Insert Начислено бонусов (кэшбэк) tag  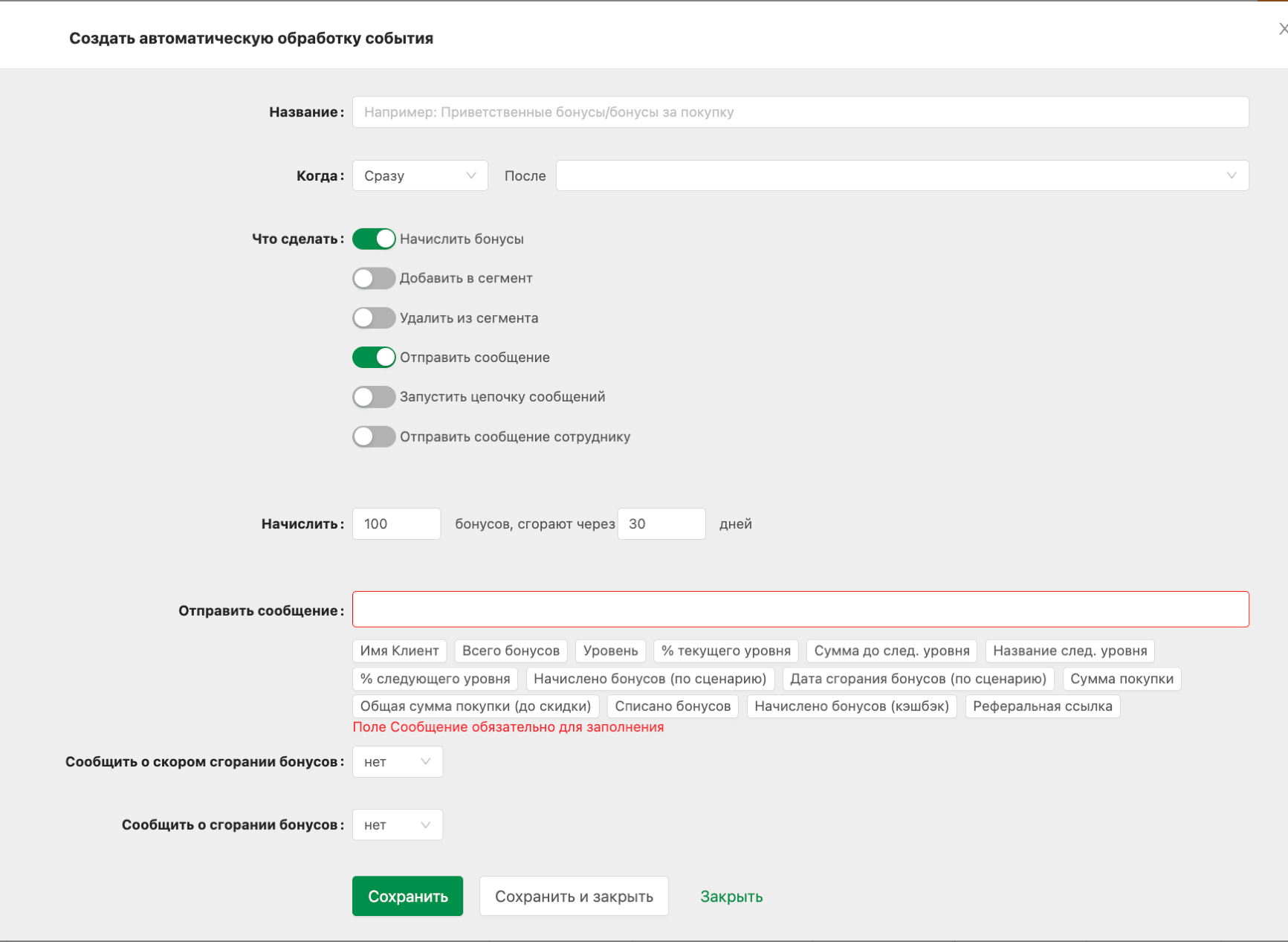[852, 706]
